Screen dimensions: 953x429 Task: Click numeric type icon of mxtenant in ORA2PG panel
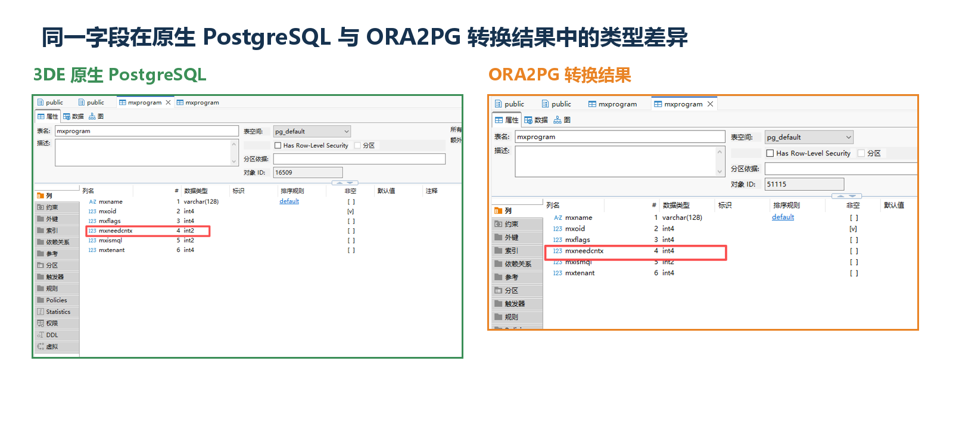coord(557,273)
